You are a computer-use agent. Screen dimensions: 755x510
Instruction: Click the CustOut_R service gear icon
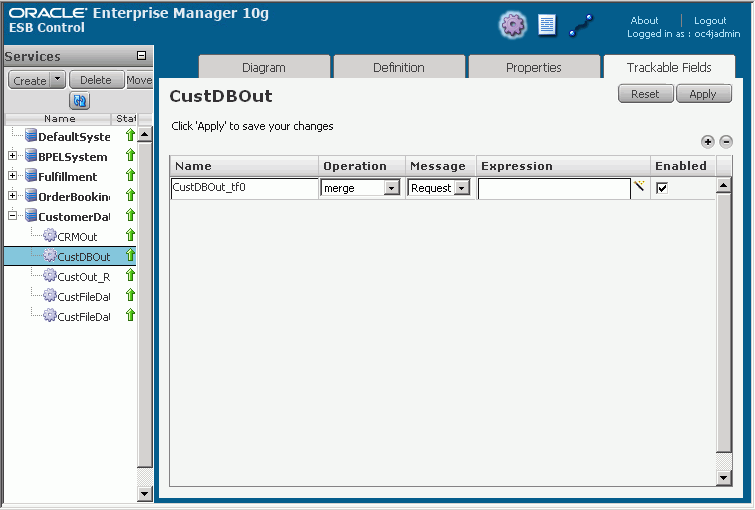click(50, 275)
